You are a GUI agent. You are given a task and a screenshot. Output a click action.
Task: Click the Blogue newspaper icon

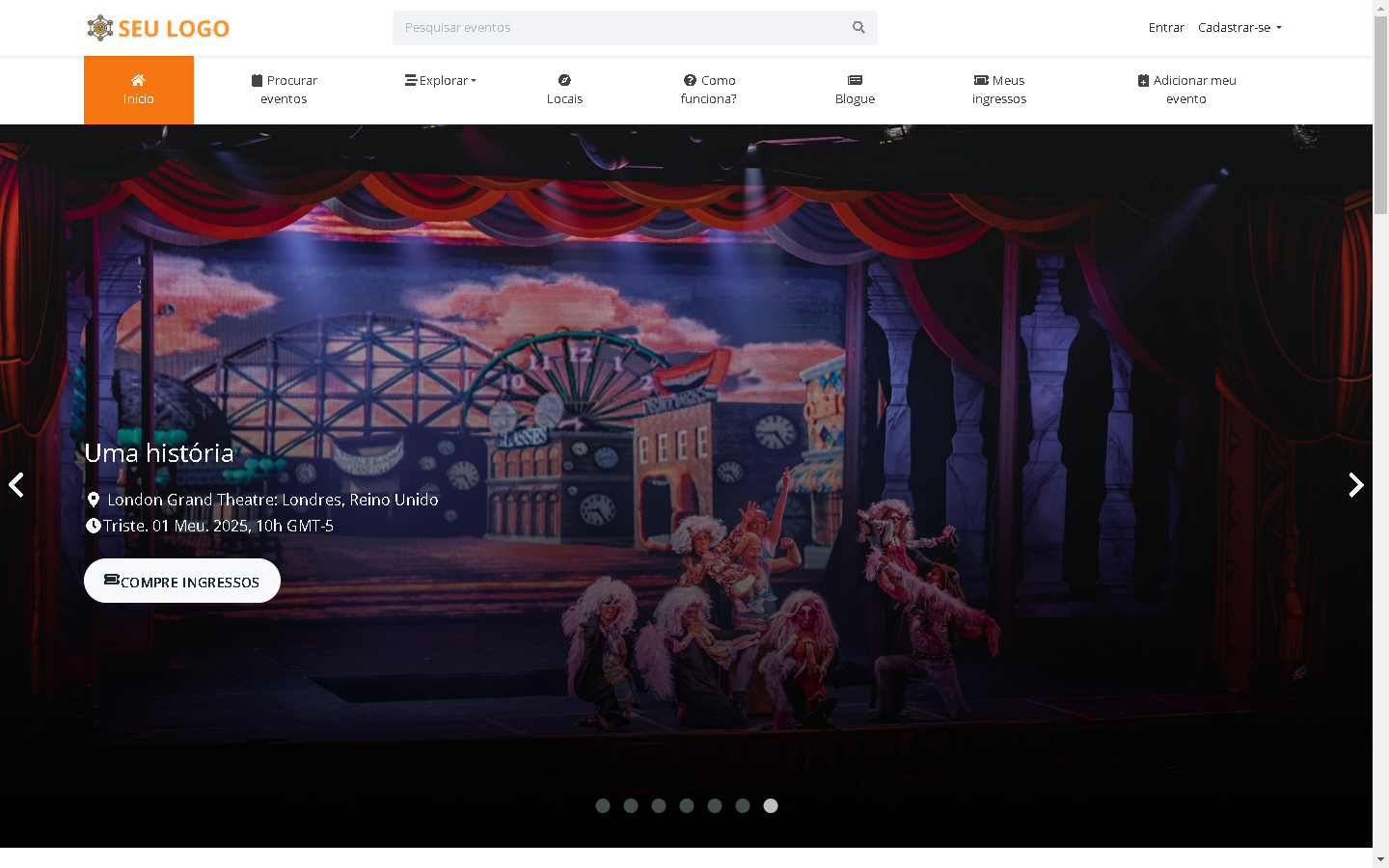(855, 80)
